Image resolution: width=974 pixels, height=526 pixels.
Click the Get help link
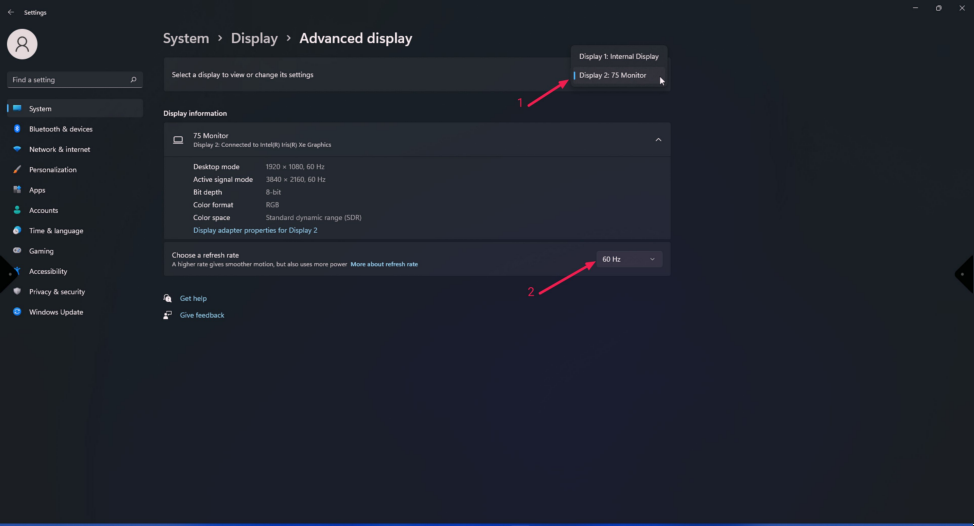[x=193, y=298]
